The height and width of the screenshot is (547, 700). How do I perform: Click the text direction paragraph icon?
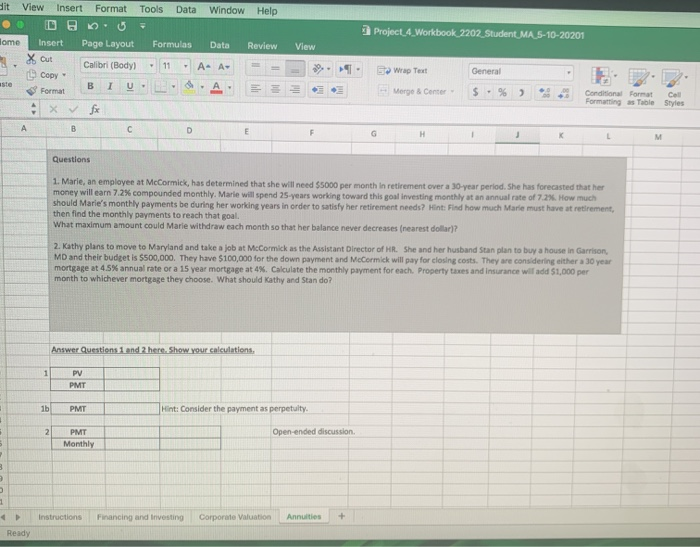pyautogui.click(x=346, y=69)
